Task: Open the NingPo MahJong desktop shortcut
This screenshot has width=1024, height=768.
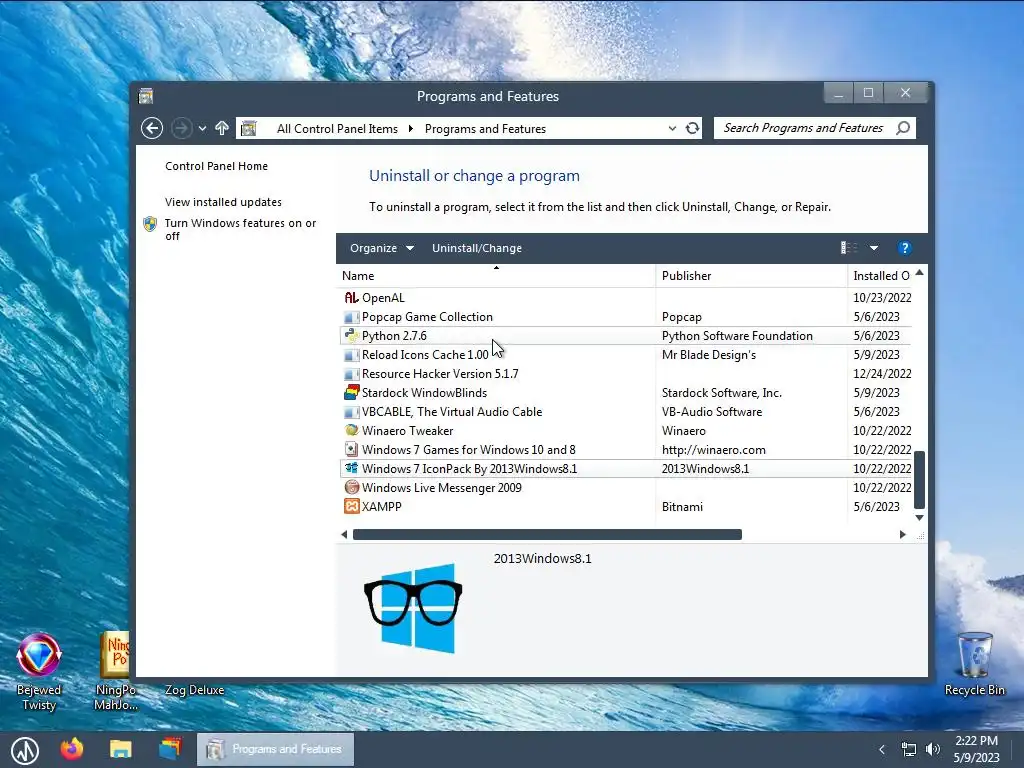Action: coord(116,671)
